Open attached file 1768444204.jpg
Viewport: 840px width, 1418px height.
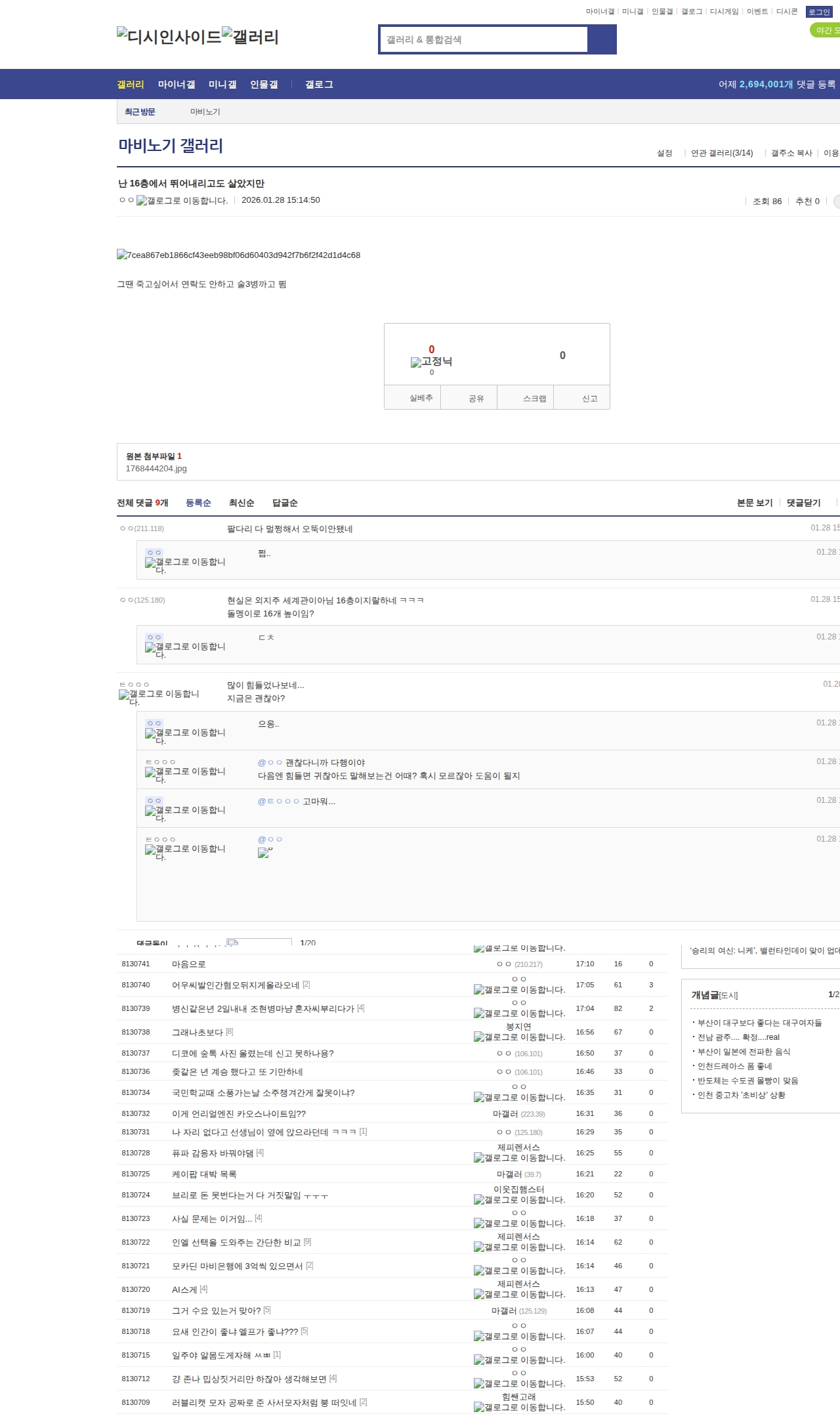(x=156, y=469)
